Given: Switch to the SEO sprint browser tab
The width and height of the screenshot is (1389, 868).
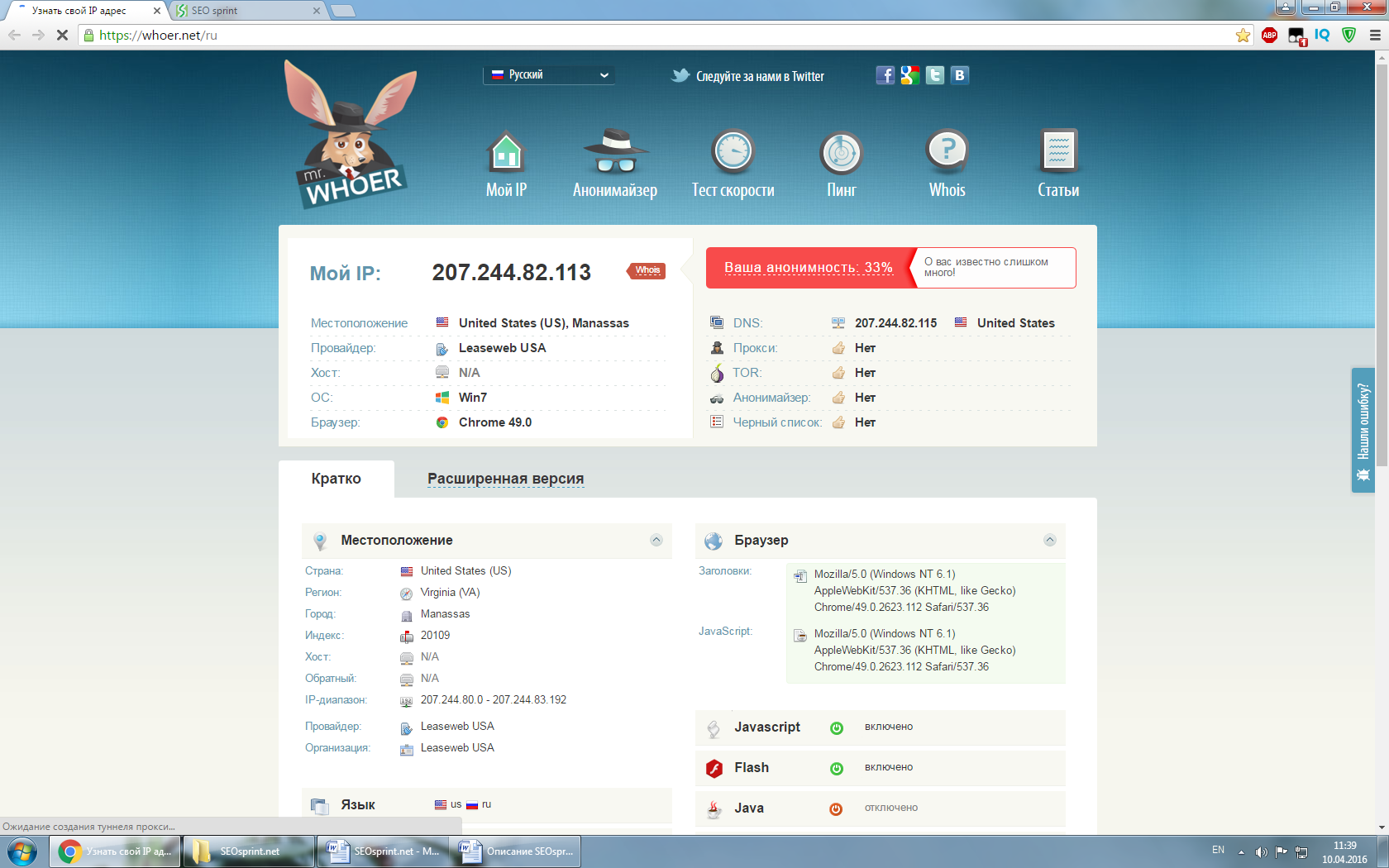Looking at the screenshot, I should [x=246, y=11].
